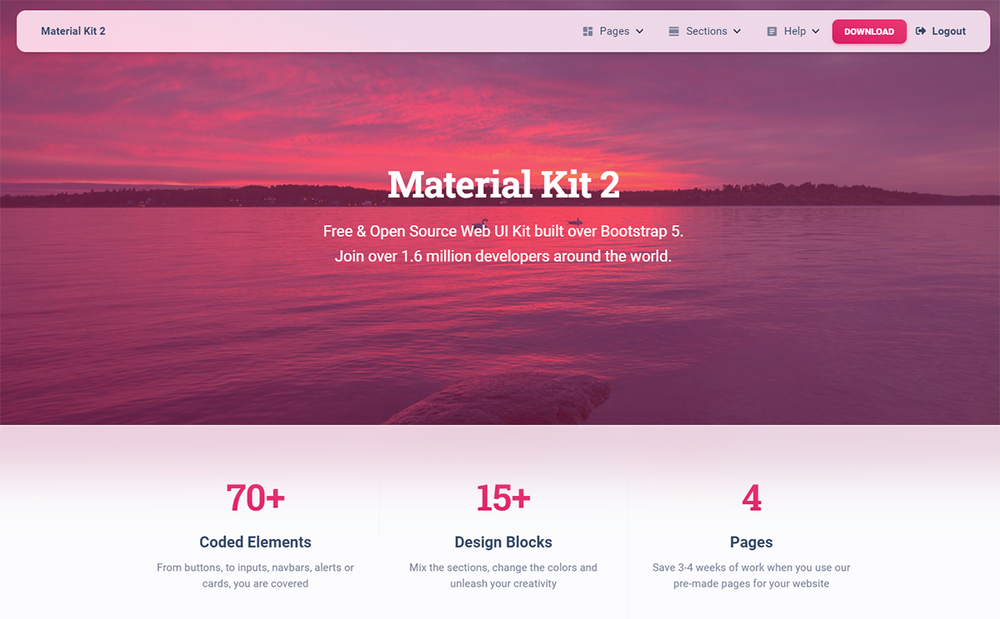Click the Design Blocks heading
This screenshot has height=619, width=1000.
click(x=503, y=542)
